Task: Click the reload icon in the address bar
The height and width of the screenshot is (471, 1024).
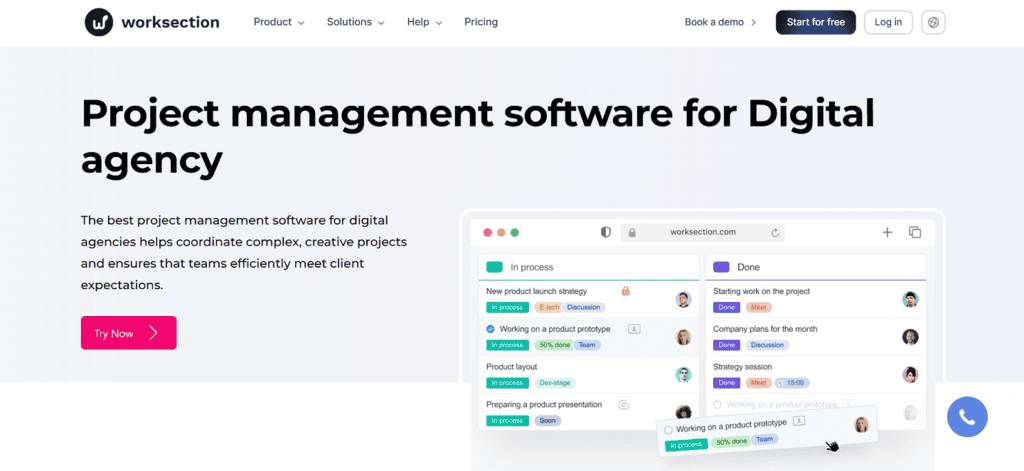Action: tap(775, 232)
